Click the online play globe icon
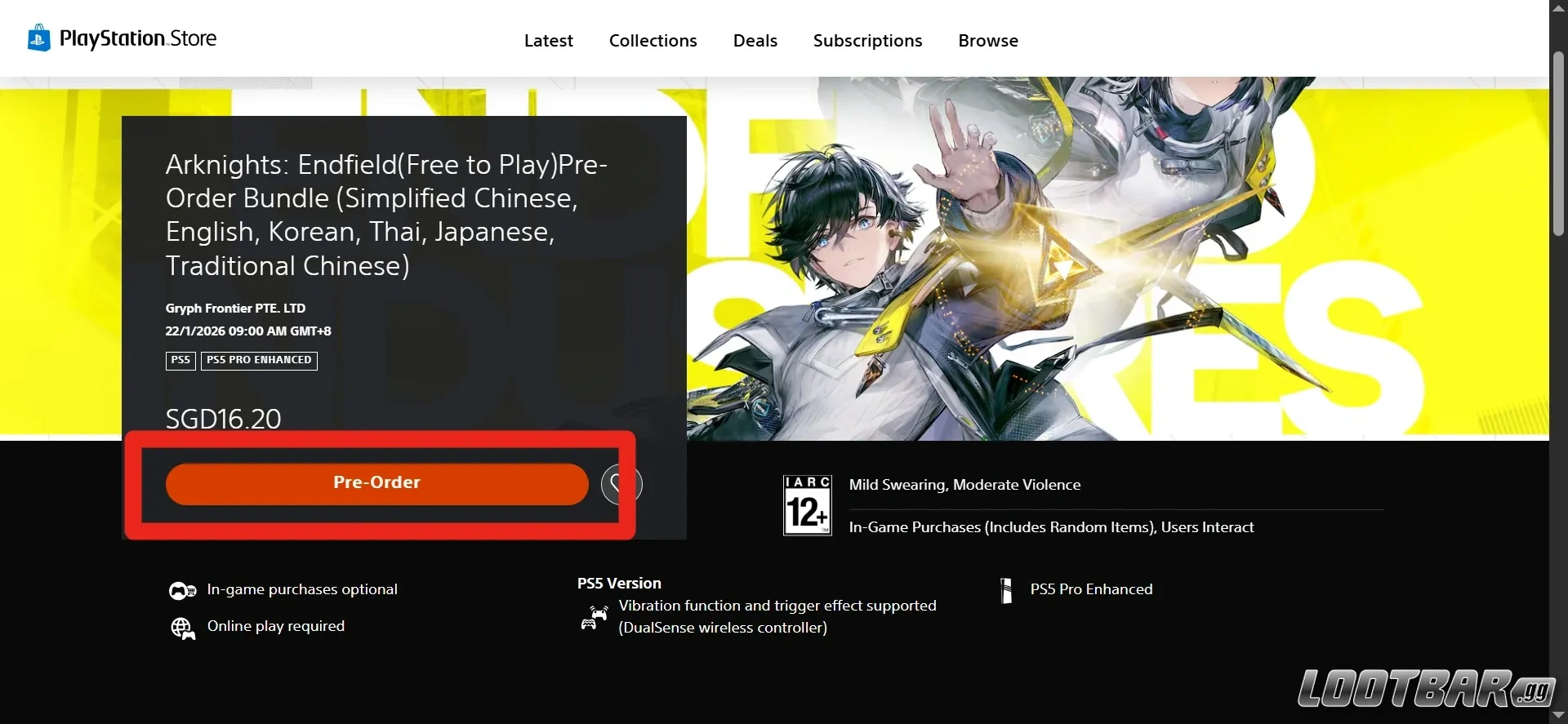The width and height of the screenshot is (1568, 724). [x=182, y=628]
